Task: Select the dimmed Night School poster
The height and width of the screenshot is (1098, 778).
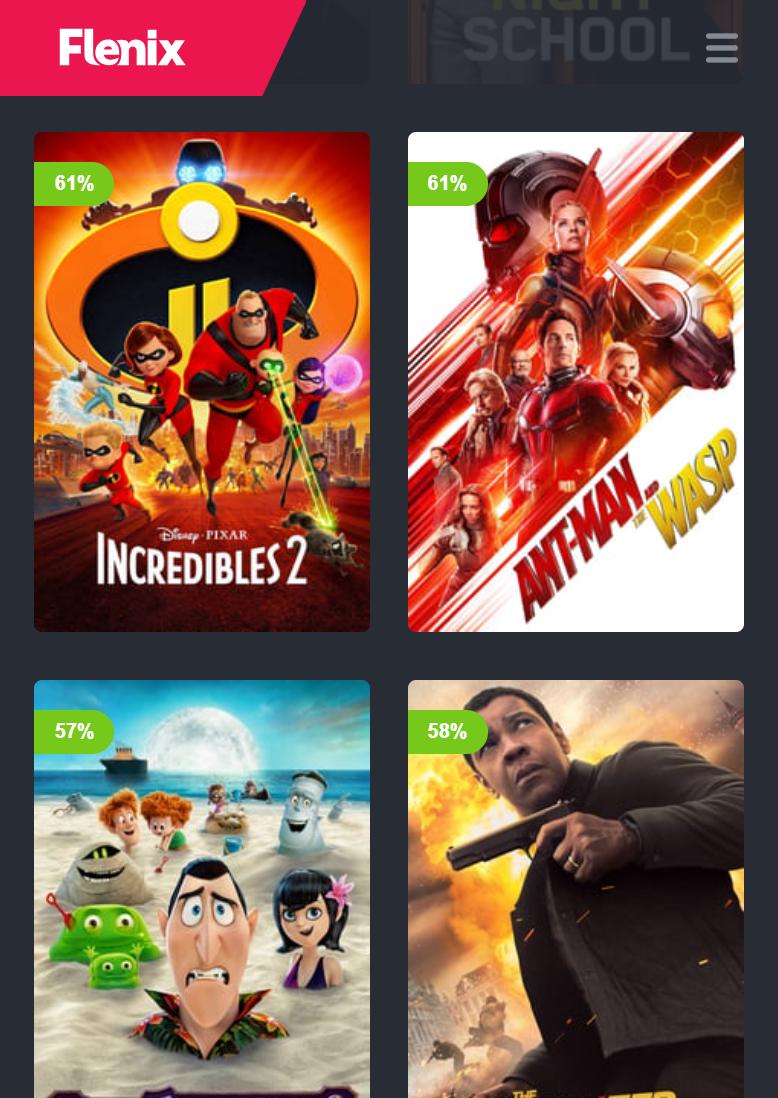Action: 576,42
